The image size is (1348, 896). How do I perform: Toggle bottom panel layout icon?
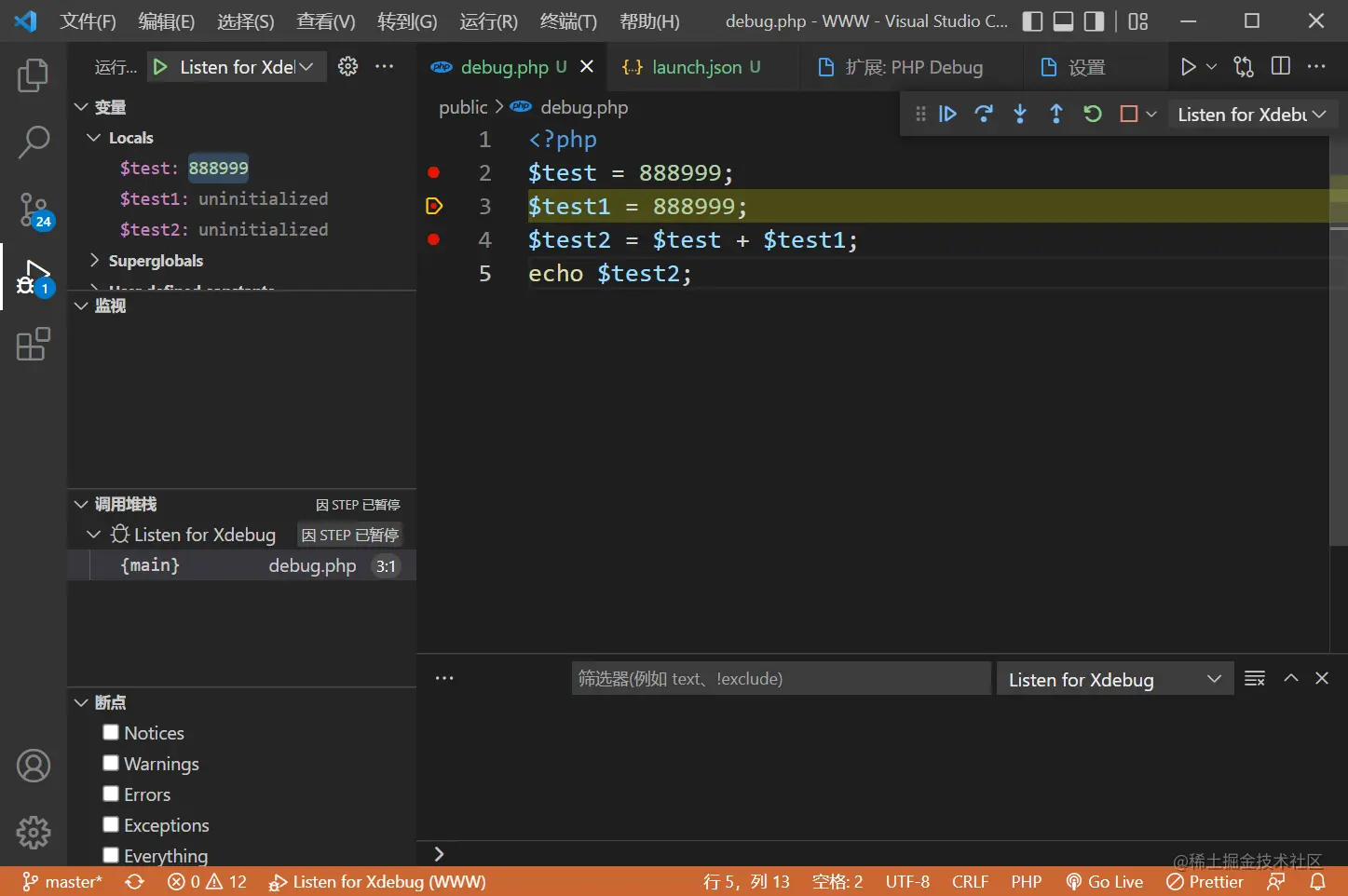point(1063,21)
